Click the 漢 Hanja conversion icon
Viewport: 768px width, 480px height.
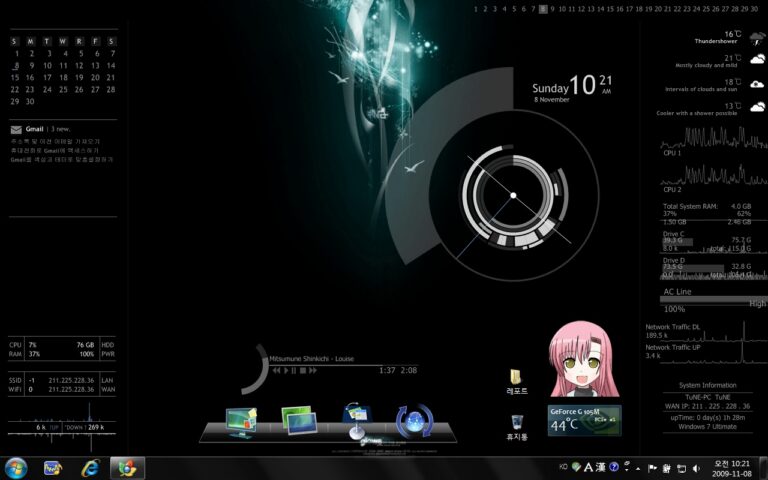coord(600,467)
